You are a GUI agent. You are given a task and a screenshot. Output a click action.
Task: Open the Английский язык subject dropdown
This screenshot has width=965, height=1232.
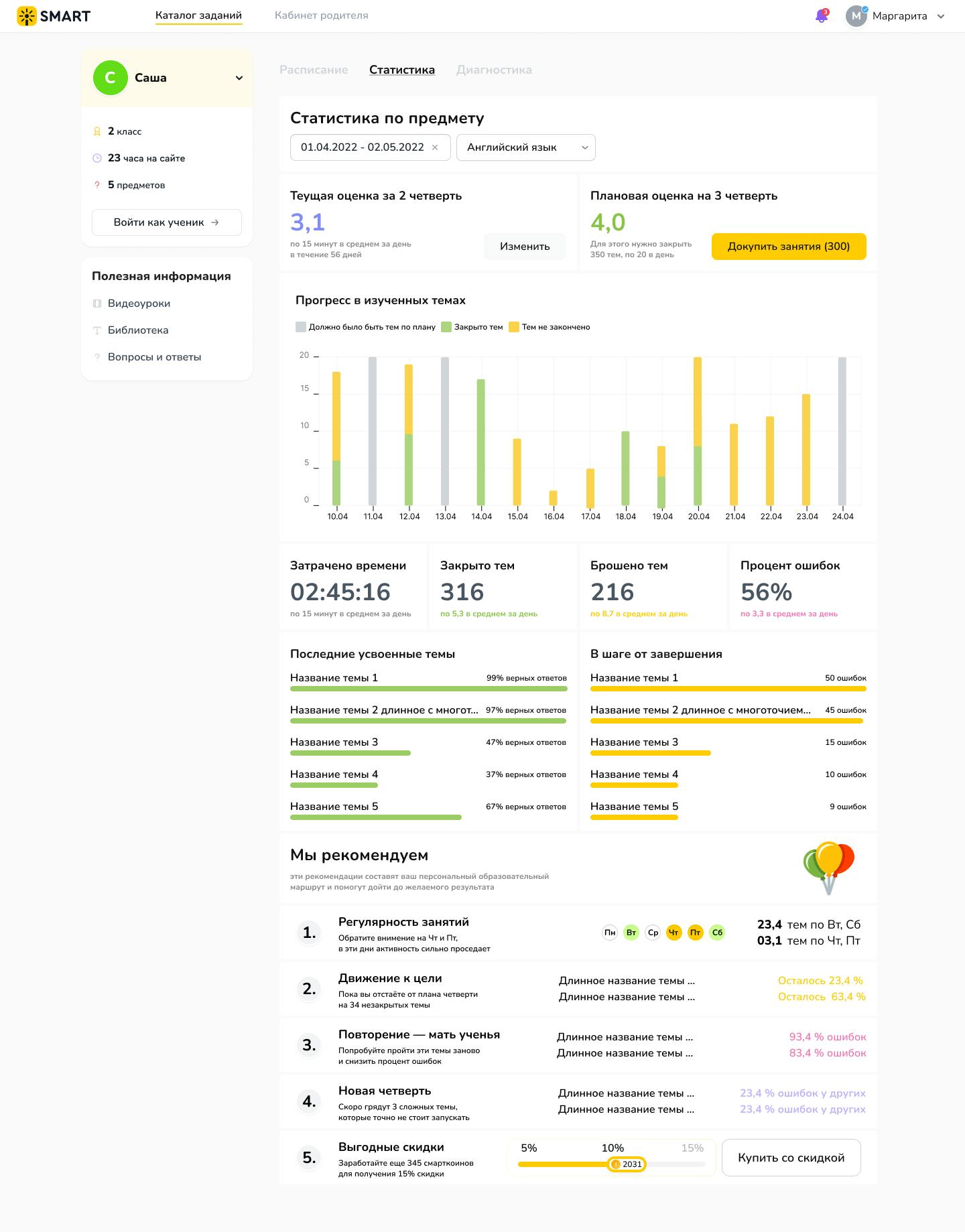pyautogui.click(x=526, y=147)
